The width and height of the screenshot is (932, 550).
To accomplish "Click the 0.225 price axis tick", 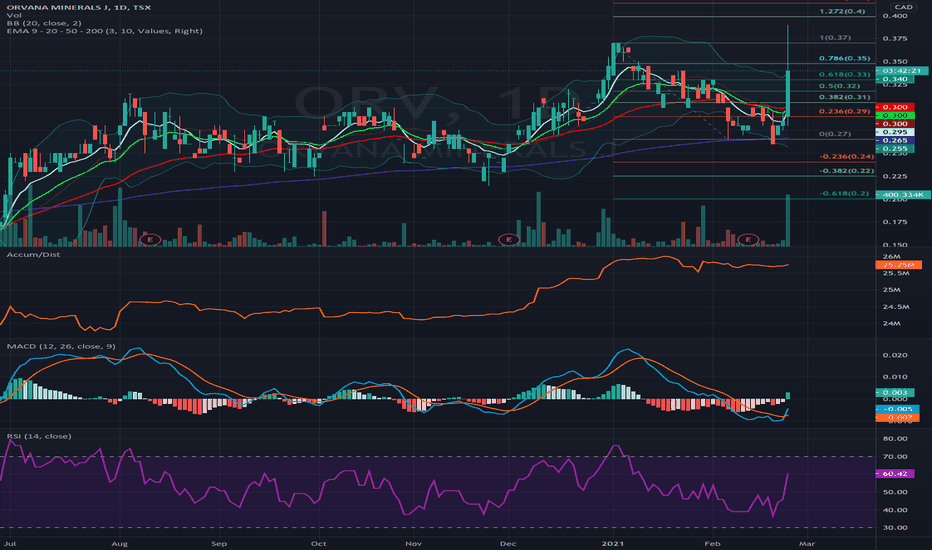I will point(895,176).
